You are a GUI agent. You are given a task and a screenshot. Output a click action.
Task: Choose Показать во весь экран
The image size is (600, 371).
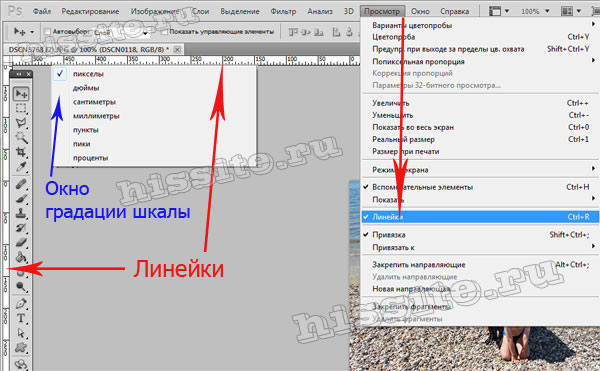point(480,127)
